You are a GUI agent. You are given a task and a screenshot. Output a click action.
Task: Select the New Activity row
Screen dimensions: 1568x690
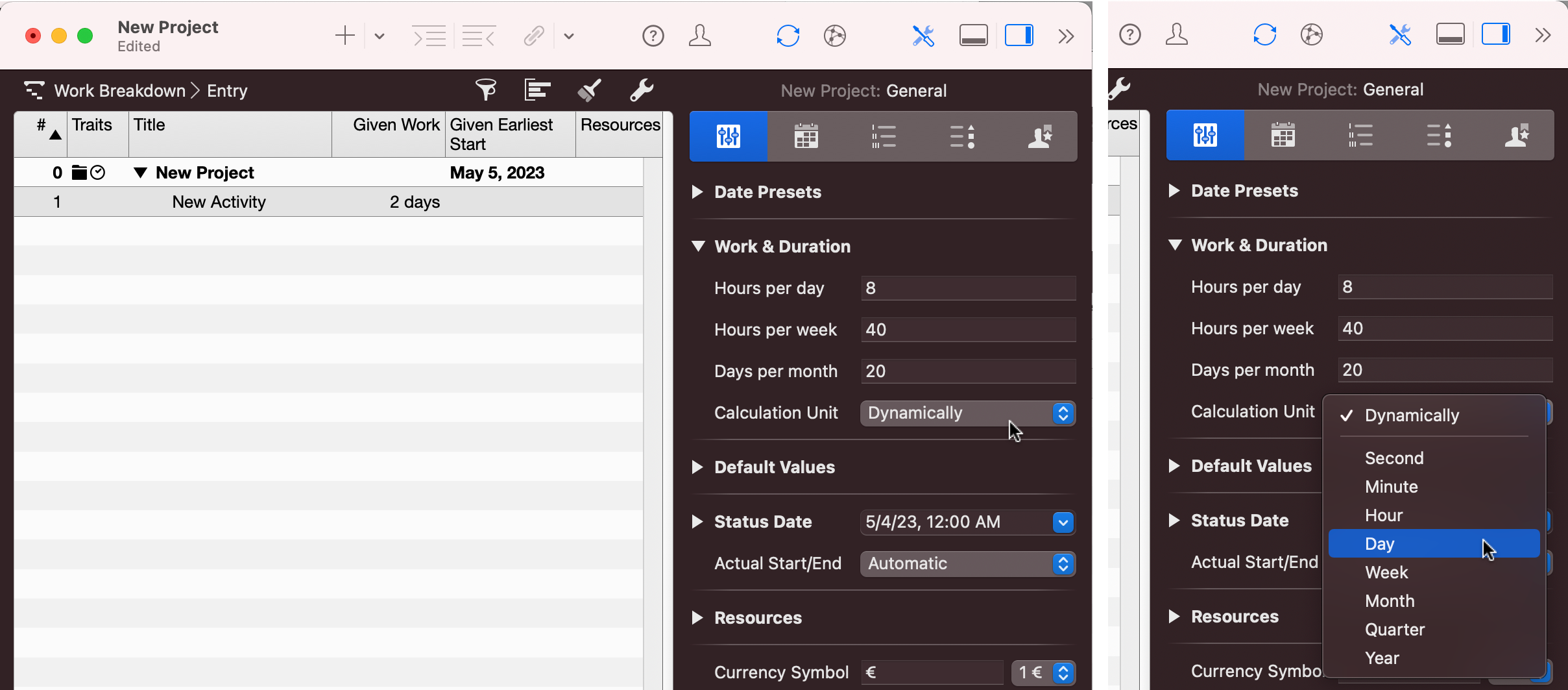[219, 202]
